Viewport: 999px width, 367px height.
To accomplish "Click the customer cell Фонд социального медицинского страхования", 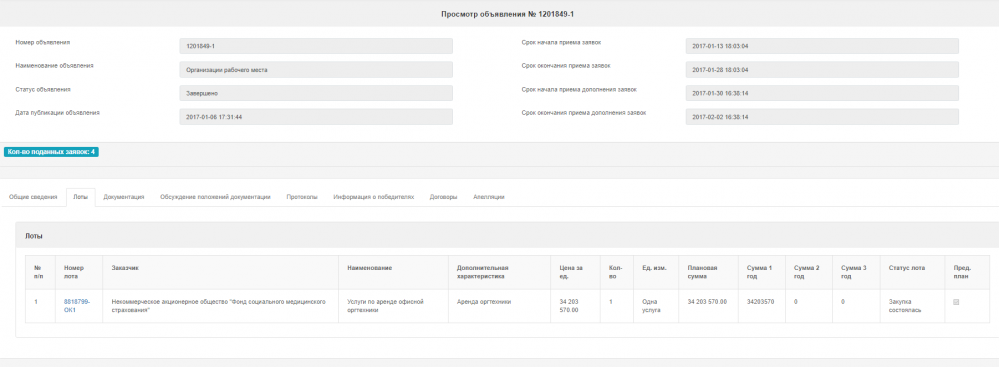I will (219, 305).
